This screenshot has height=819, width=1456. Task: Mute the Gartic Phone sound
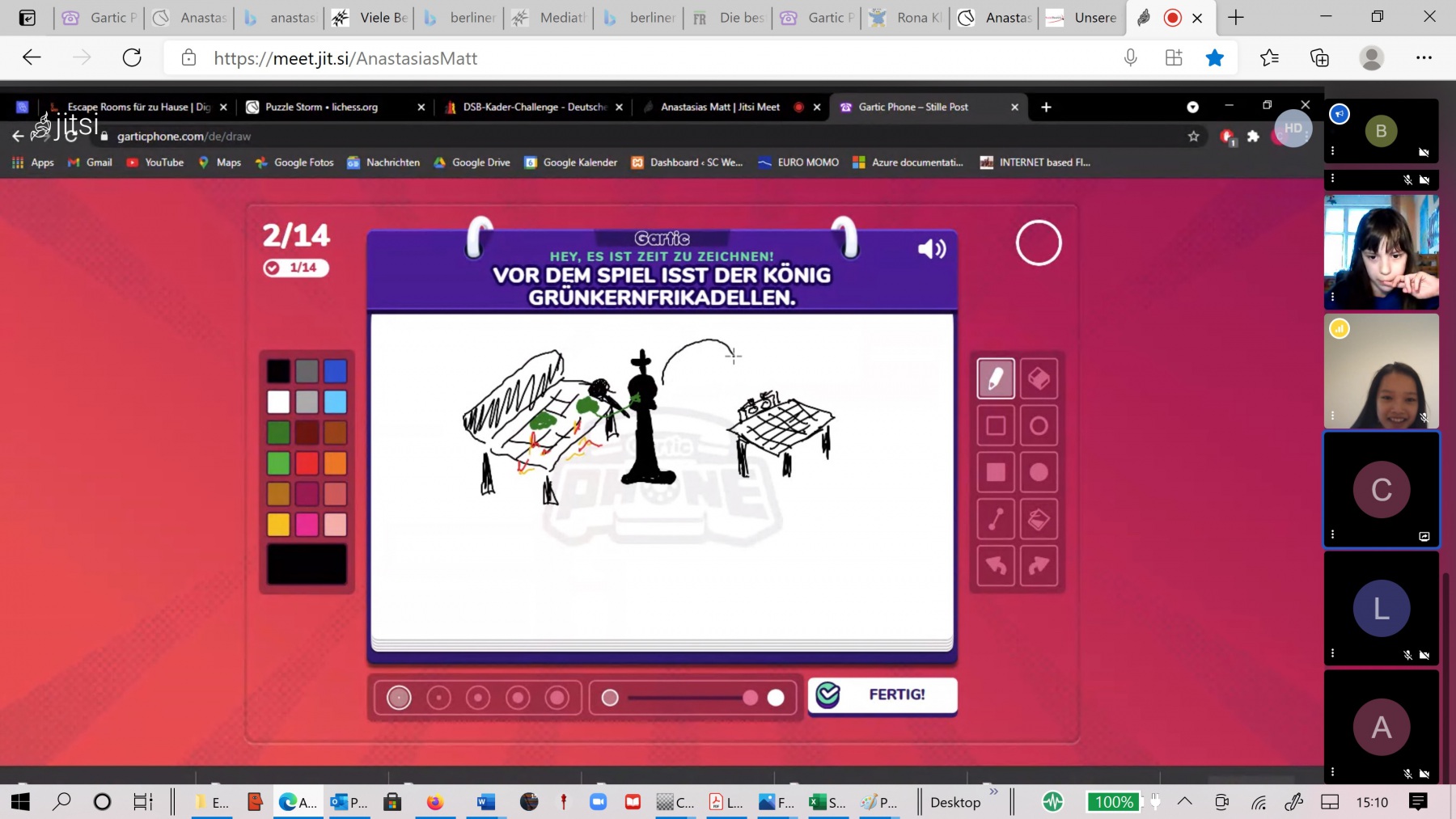click(x=932, y=249)
